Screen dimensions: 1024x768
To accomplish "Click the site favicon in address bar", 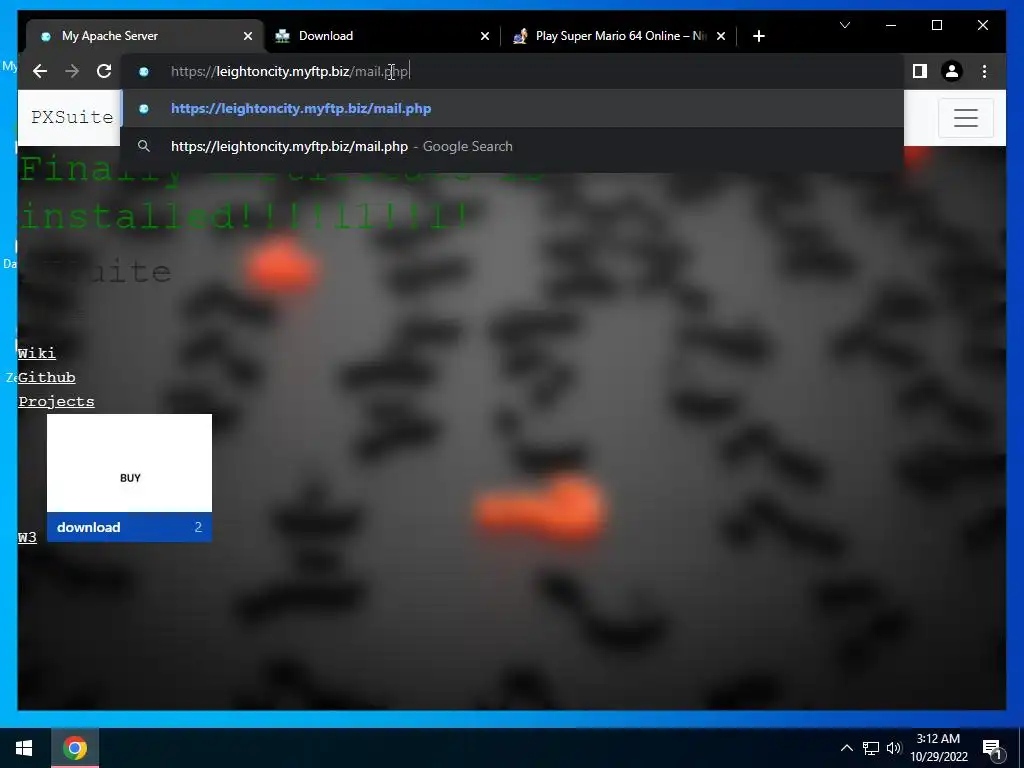I will coord(144,71).
